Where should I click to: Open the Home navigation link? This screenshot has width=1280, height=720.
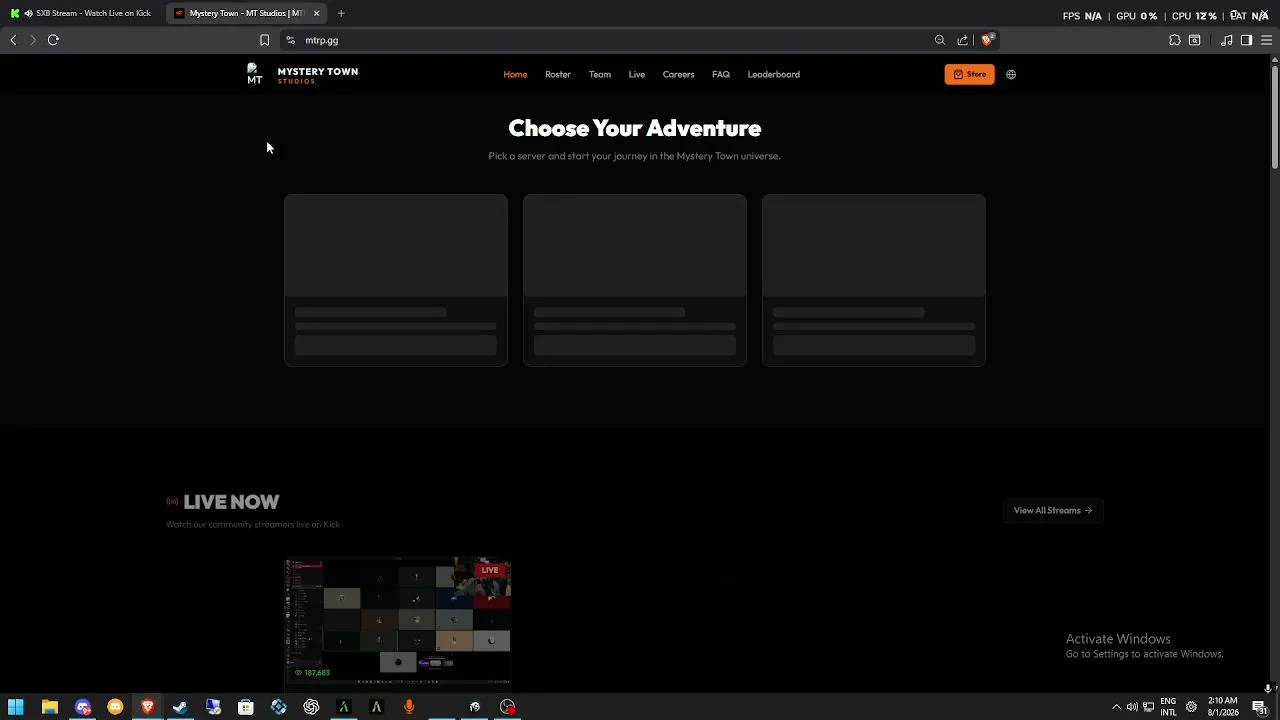click(x=515, y=74)
